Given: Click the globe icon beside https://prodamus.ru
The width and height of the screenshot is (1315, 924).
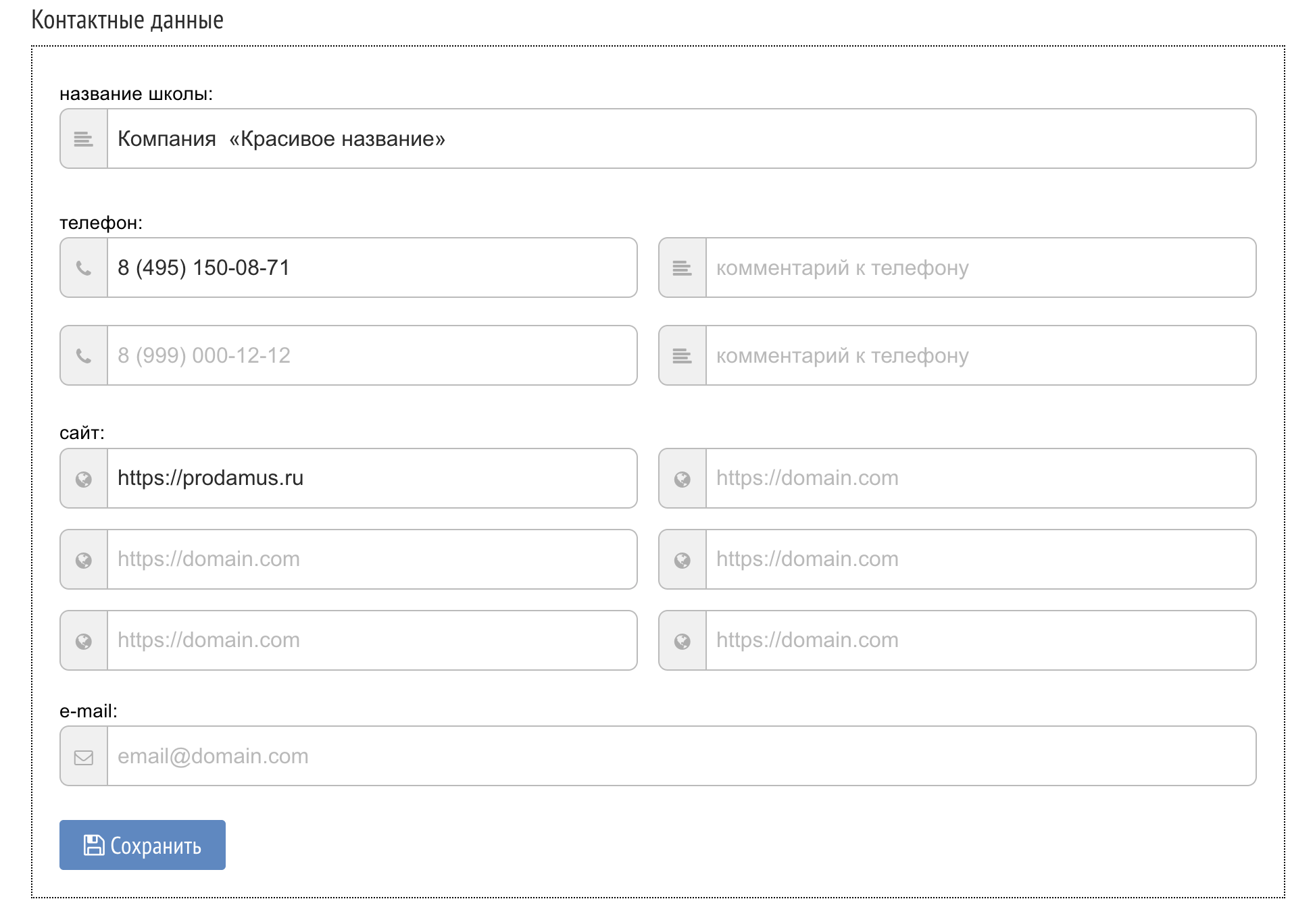Looking at the screenshot, I should click(x=84, y=479).
